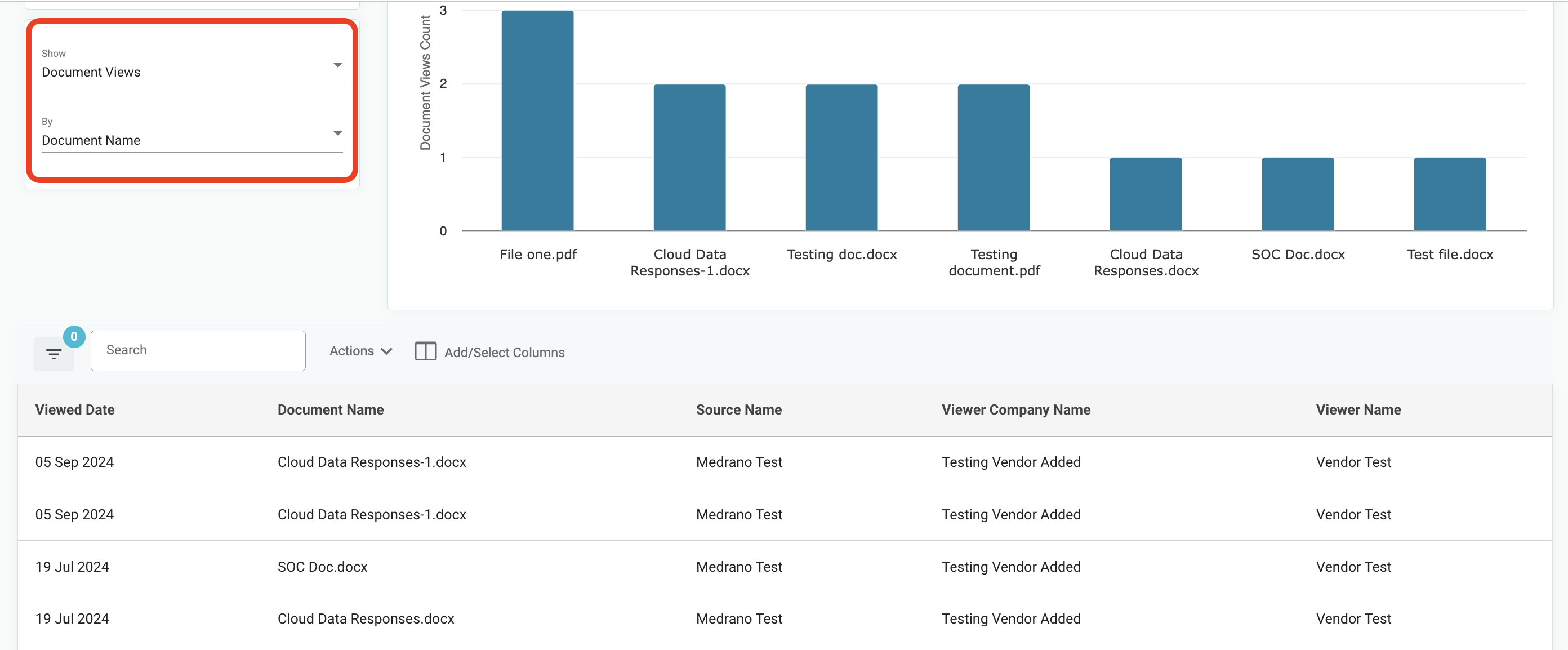1568x650 pixels.
Task: Click the Viewer Company Name header
Action: tap(1016, 409)
